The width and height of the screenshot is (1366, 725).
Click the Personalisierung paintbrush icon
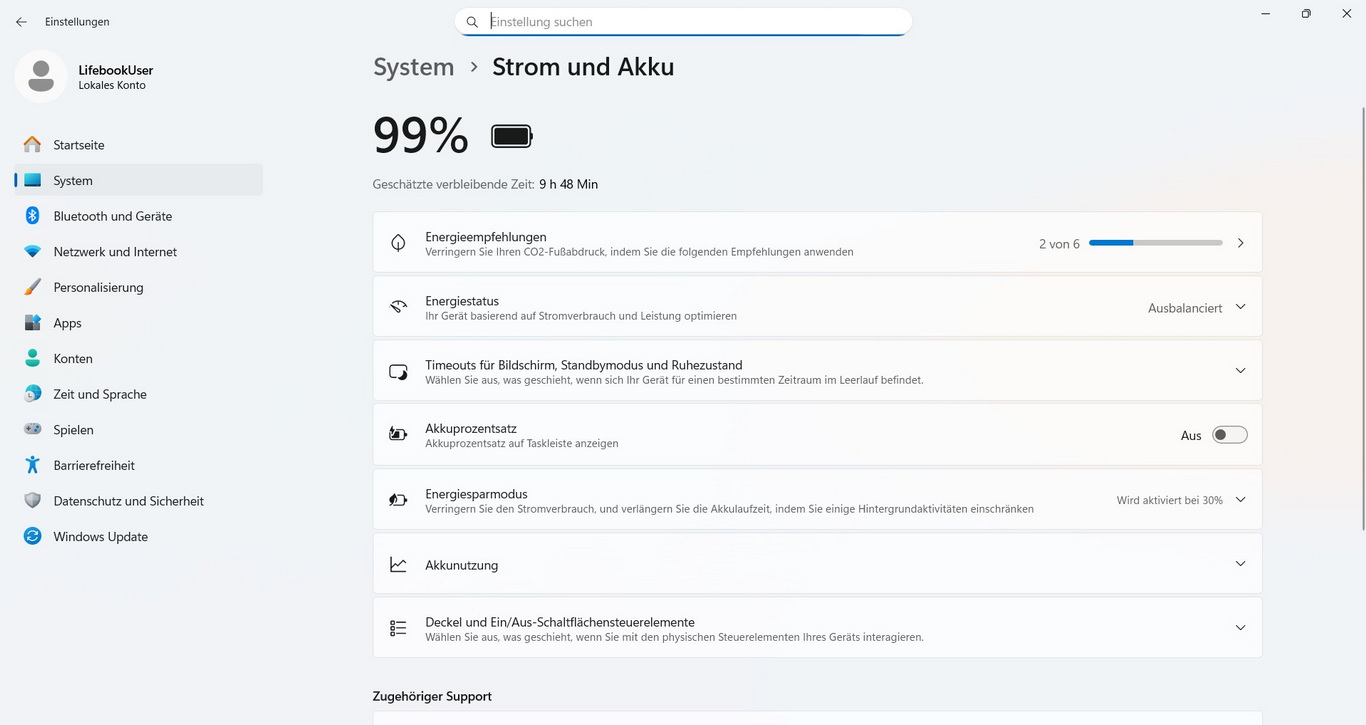point(33,287)
